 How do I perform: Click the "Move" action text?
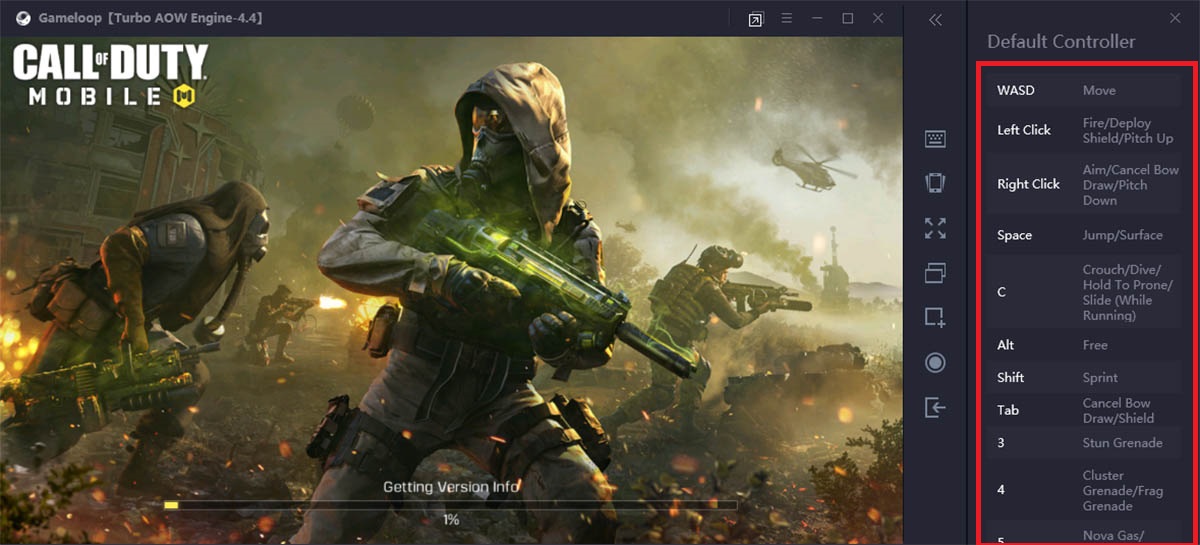point(1099,90)
